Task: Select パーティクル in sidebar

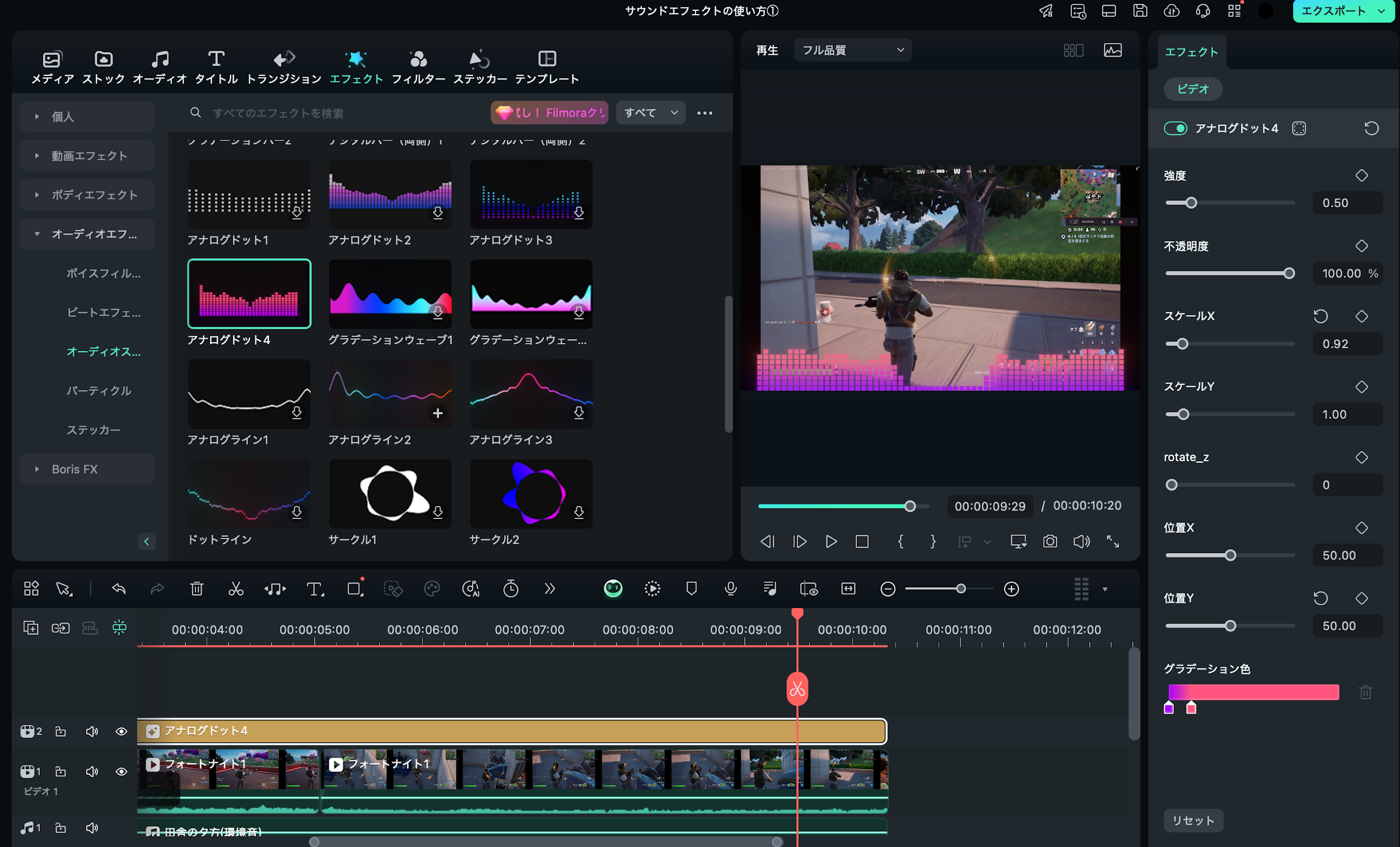Action: coord(99,391)
